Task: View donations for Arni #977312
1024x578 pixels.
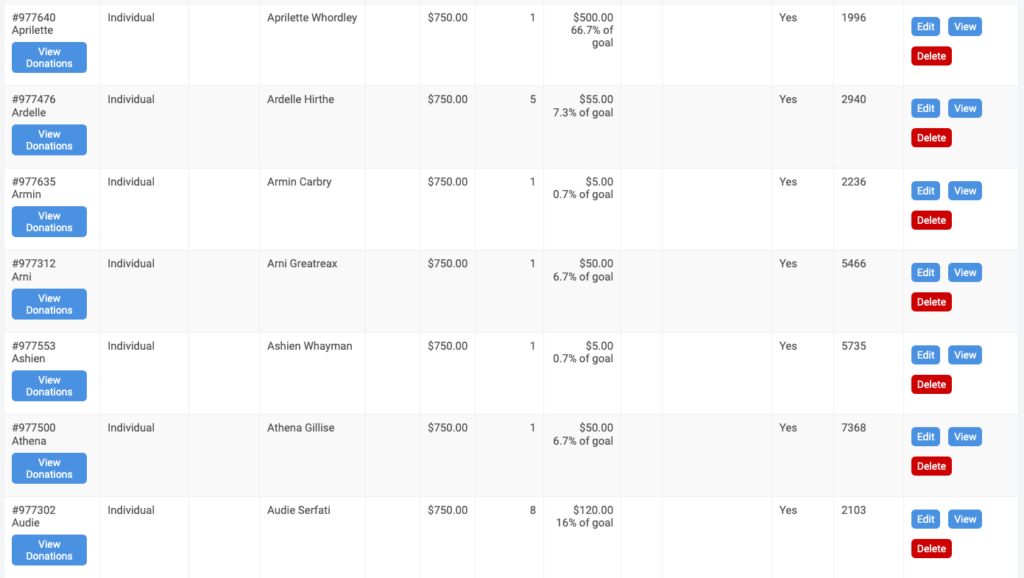Action: coord(49,304)
